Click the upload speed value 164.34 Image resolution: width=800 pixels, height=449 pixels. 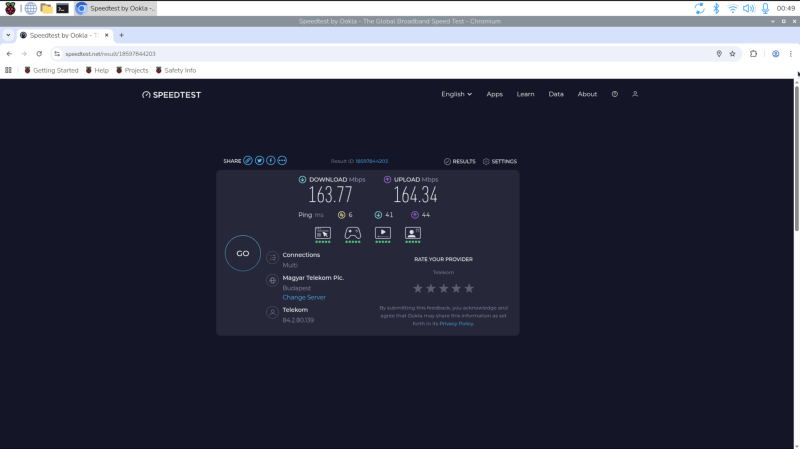click(415, 195)
